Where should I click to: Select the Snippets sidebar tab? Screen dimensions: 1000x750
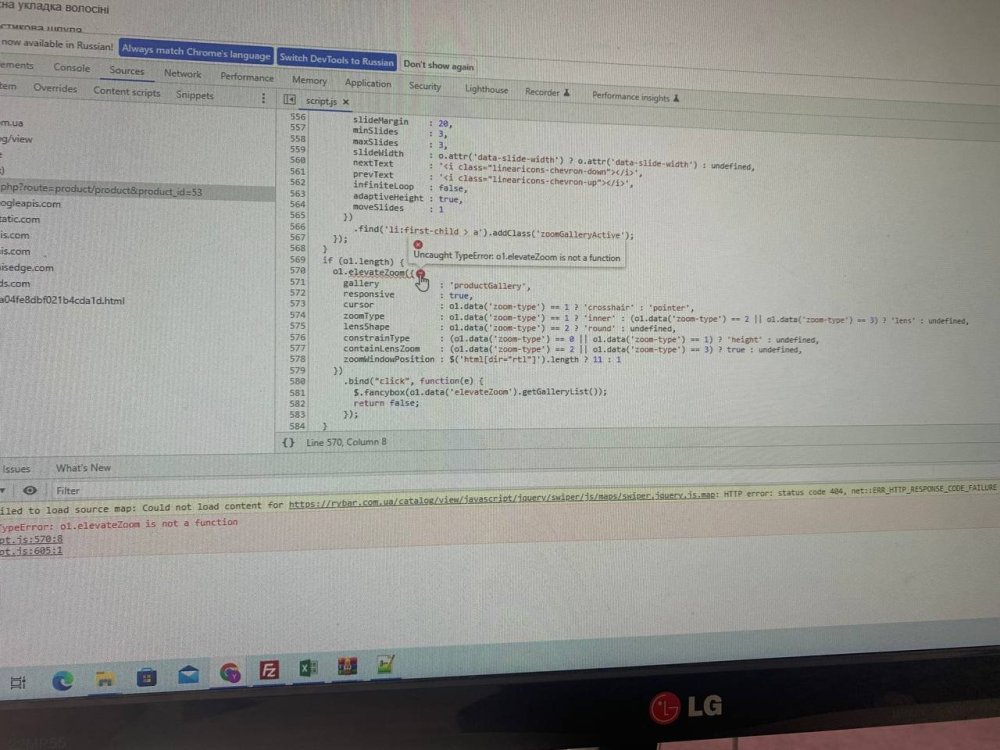tap(195, 95)
